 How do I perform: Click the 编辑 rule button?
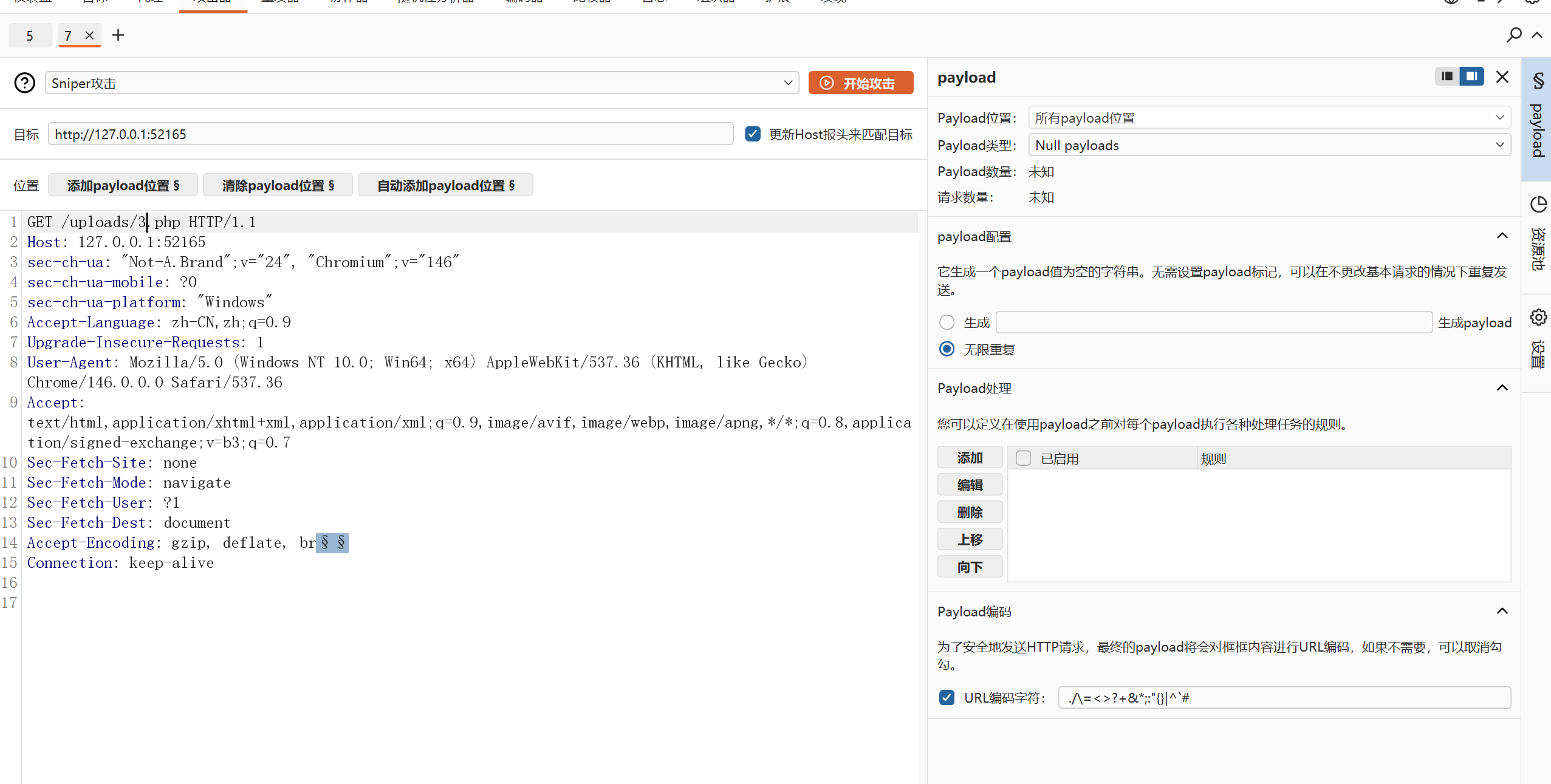coord(970,485)
